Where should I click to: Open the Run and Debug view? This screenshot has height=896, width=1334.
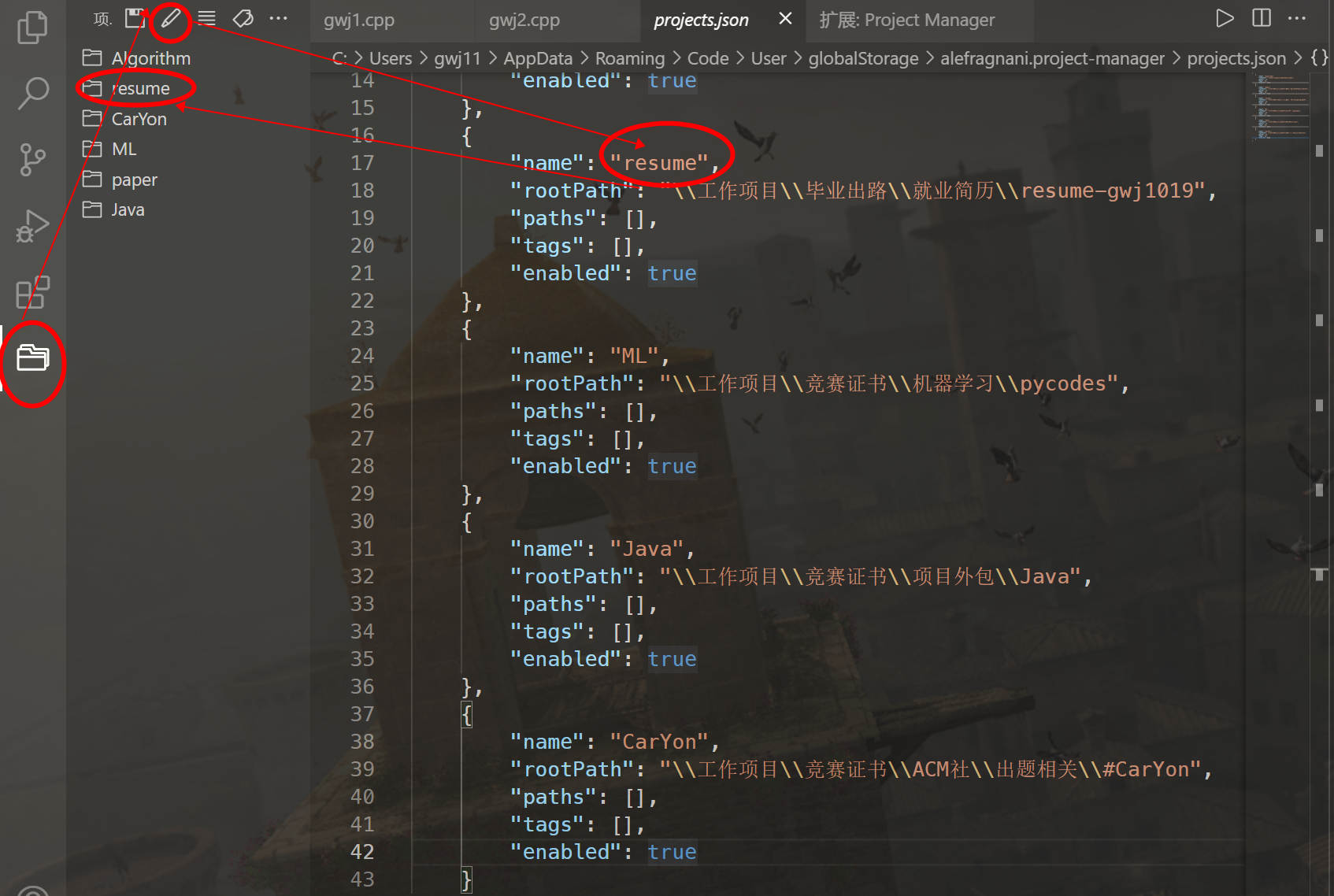tap(32, 224)
